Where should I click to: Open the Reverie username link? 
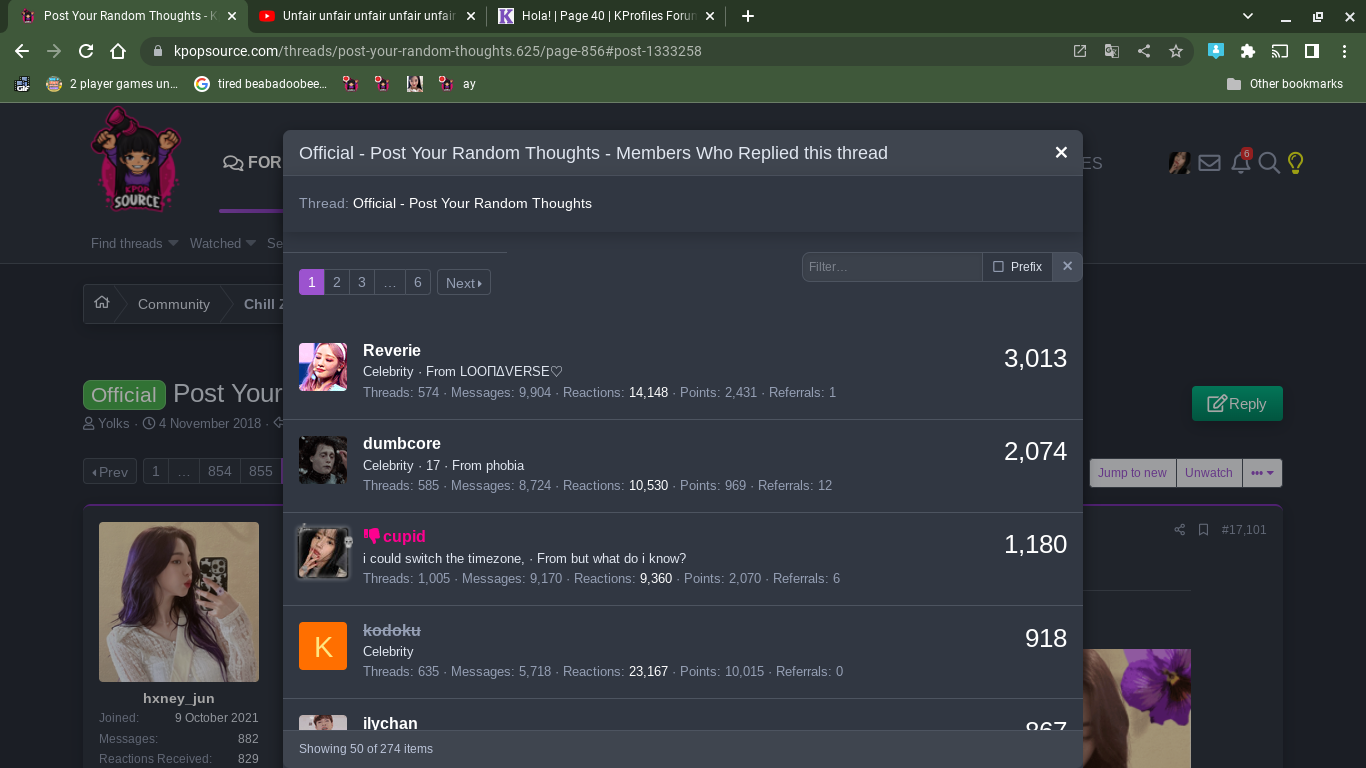tap(392, 350)
